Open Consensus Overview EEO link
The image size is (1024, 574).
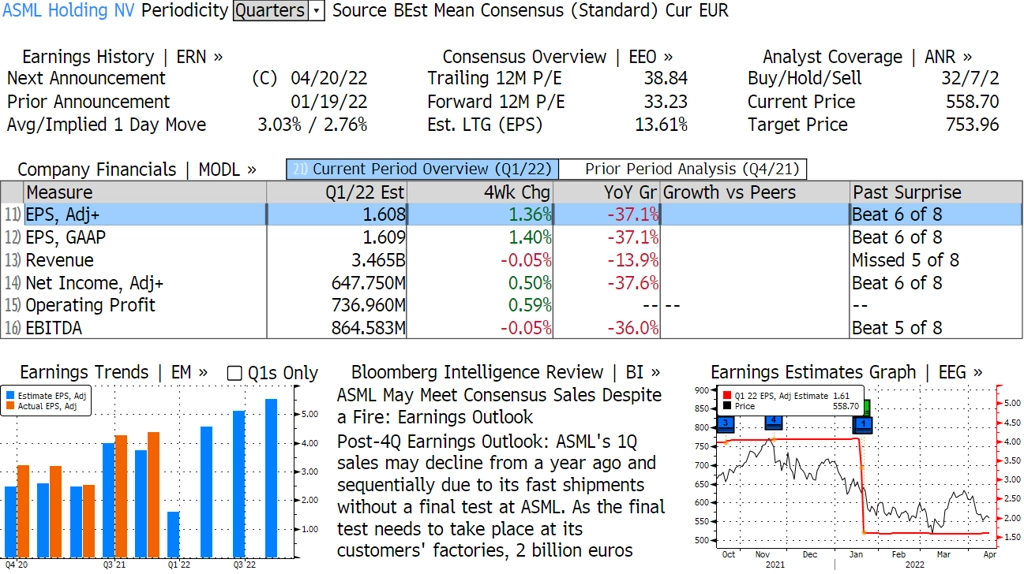click(x=558, y=57)
